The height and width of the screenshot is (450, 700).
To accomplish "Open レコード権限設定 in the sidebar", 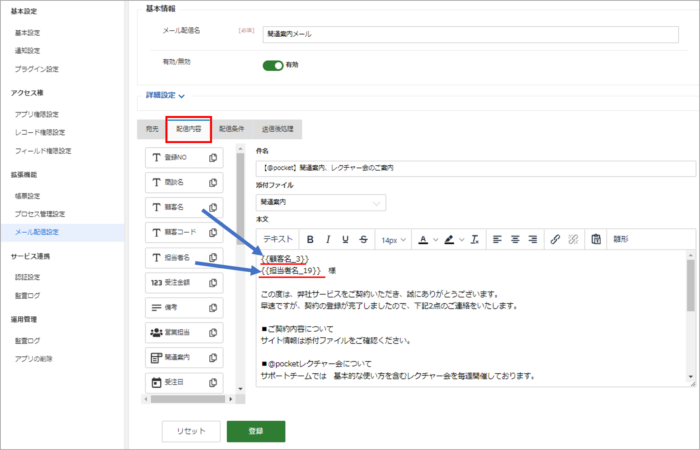I will coord(40,133).
